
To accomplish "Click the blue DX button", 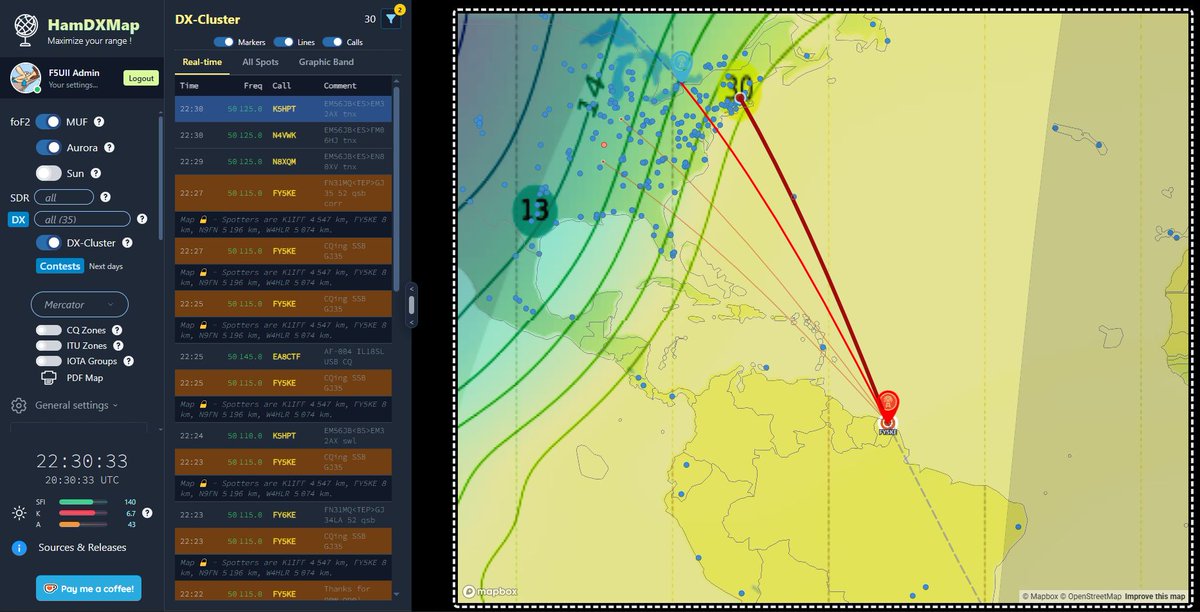I will tap(18, 219).
